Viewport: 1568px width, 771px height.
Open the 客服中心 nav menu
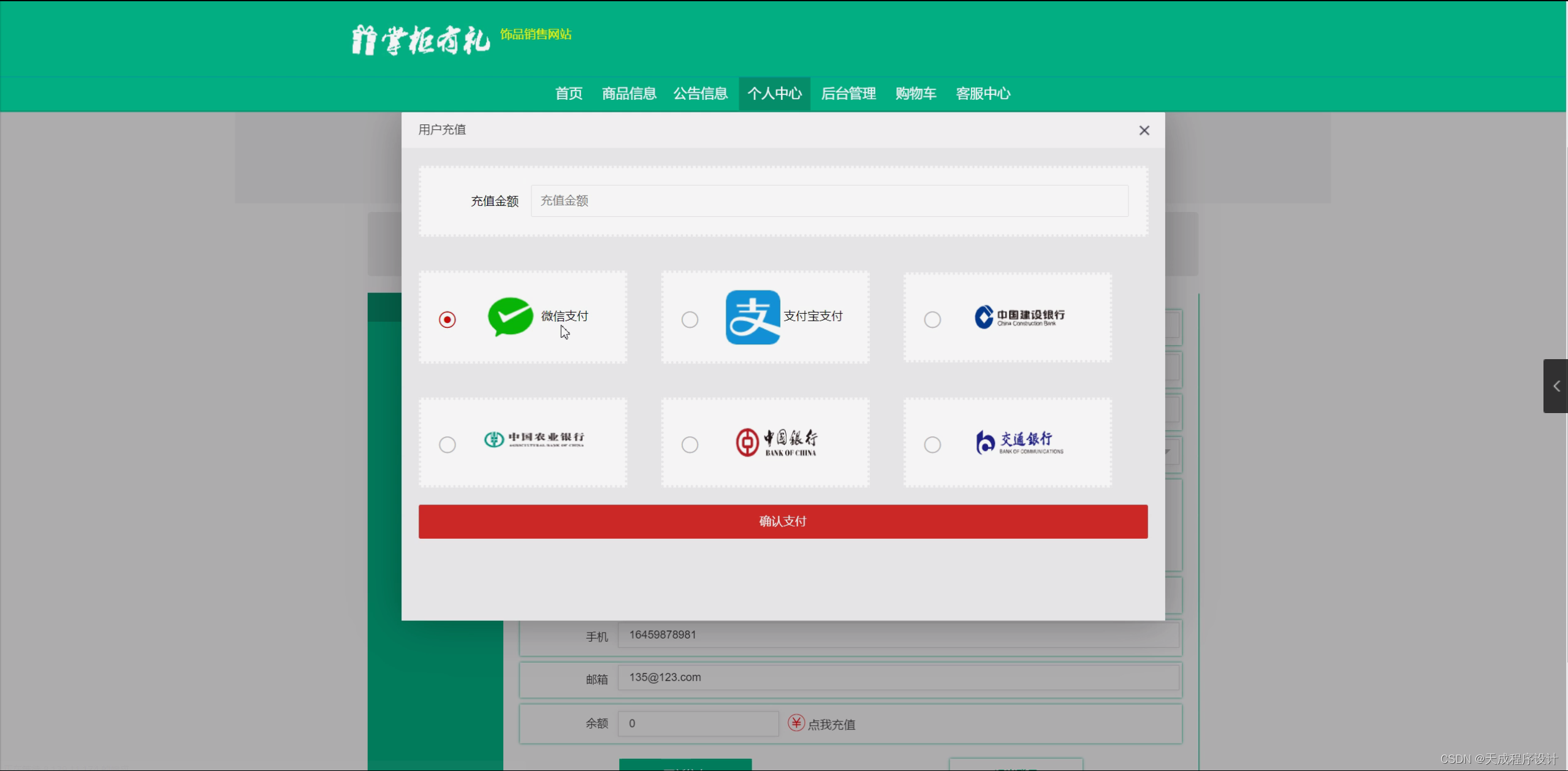[x=983, y=94]
